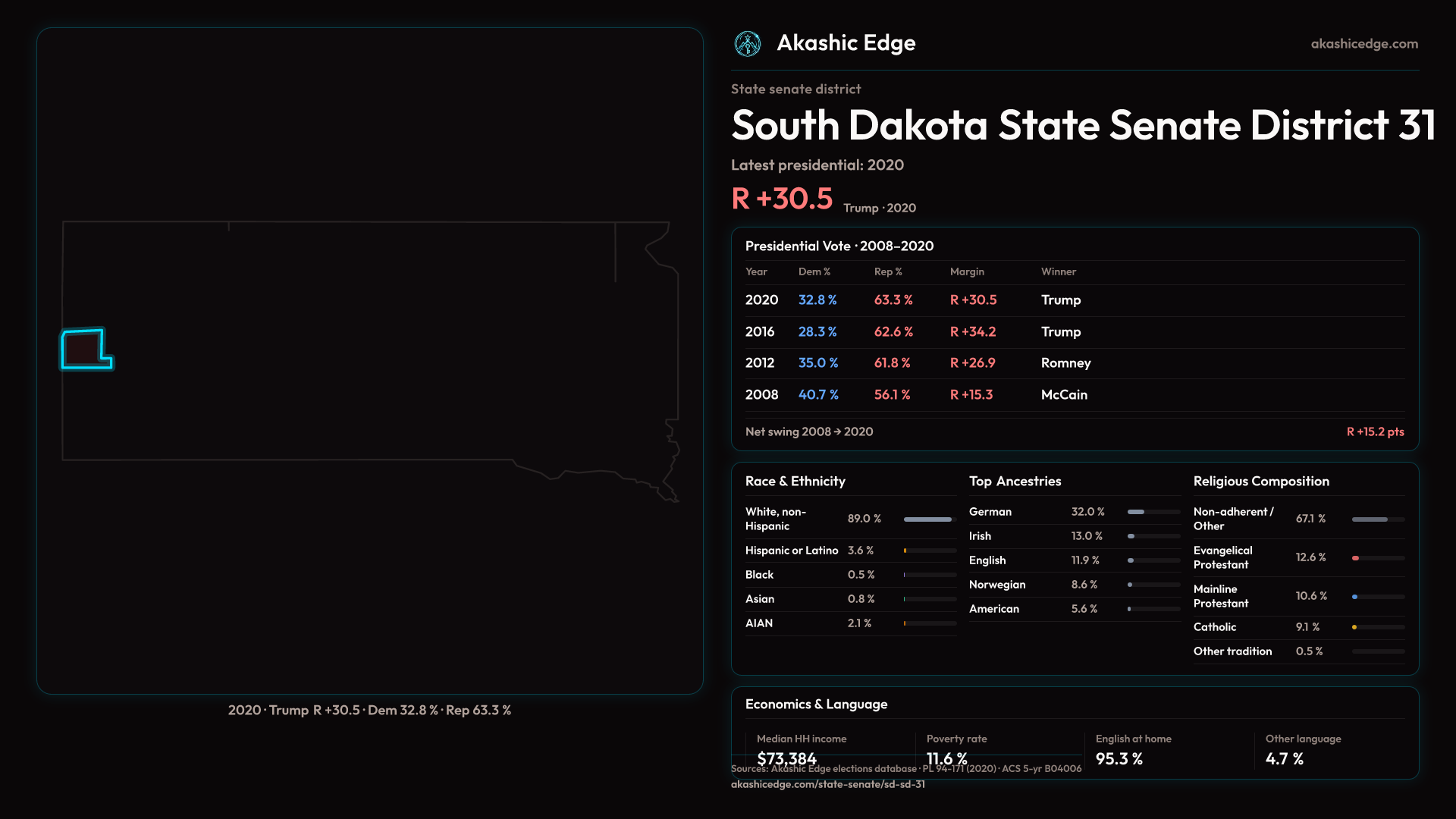Click the German ancestry bar

(x=1136, y=512)
